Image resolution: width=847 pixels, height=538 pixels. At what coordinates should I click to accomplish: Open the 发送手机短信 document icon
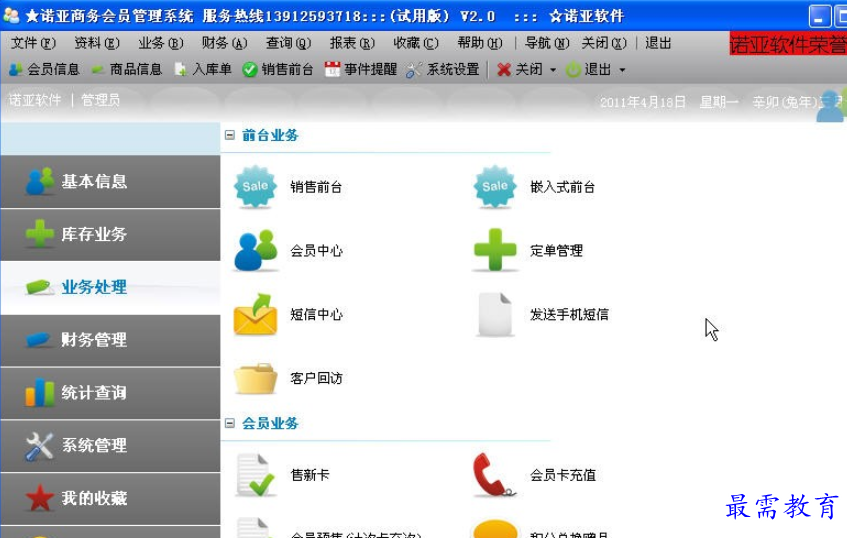click(x=495, y=314)
